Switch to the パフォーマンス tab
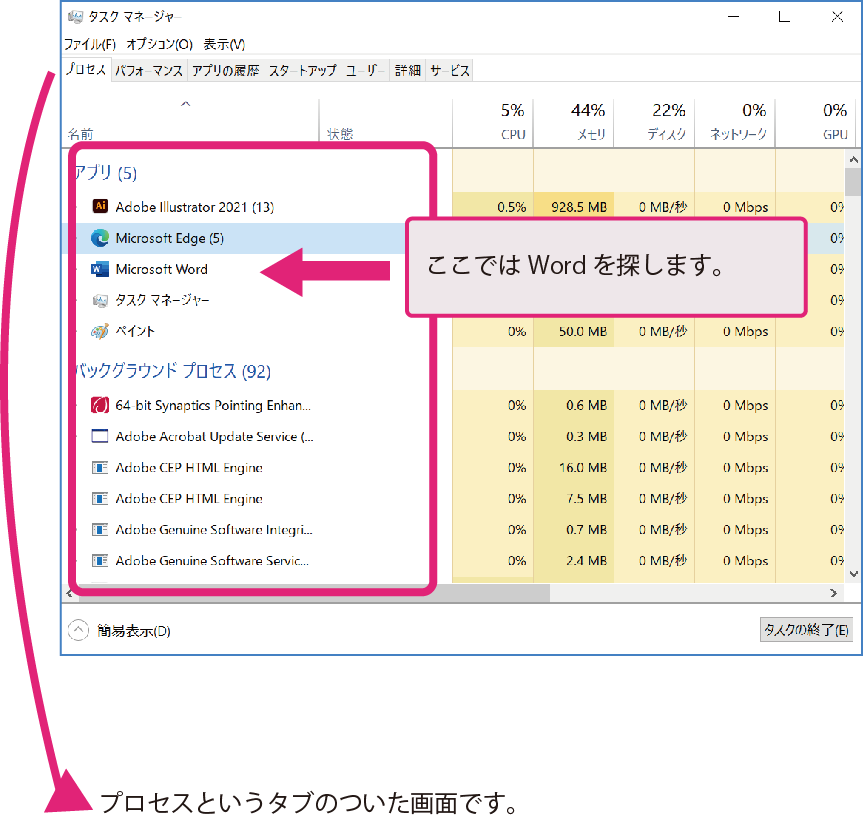 [149, 71]
